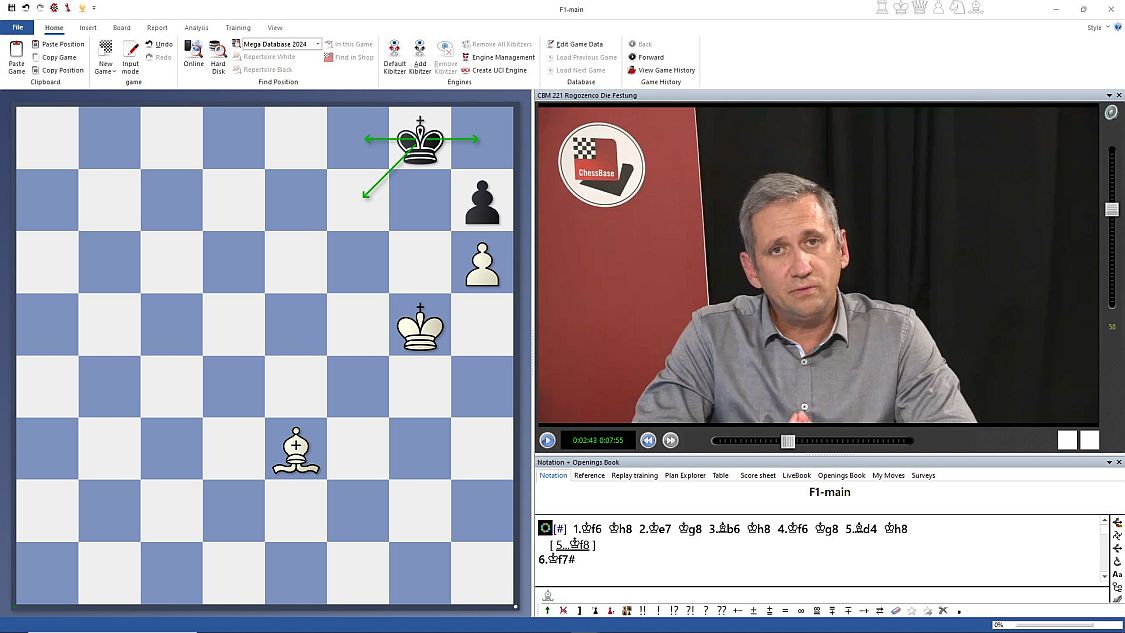Open the Style dropdown menu
Image resolution: width=1125 pixels, height=633 pixels.
pos(1097,28)
